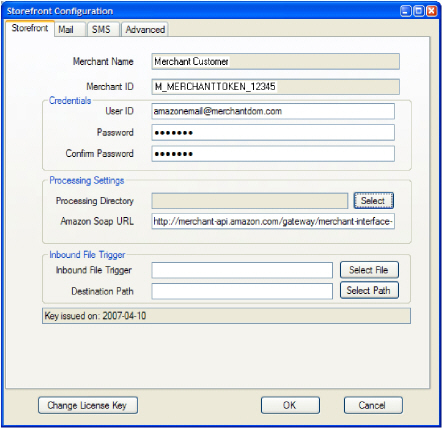Click into the Password field
Viewport: 442px width, 428px height.
(x=273, y=133)
